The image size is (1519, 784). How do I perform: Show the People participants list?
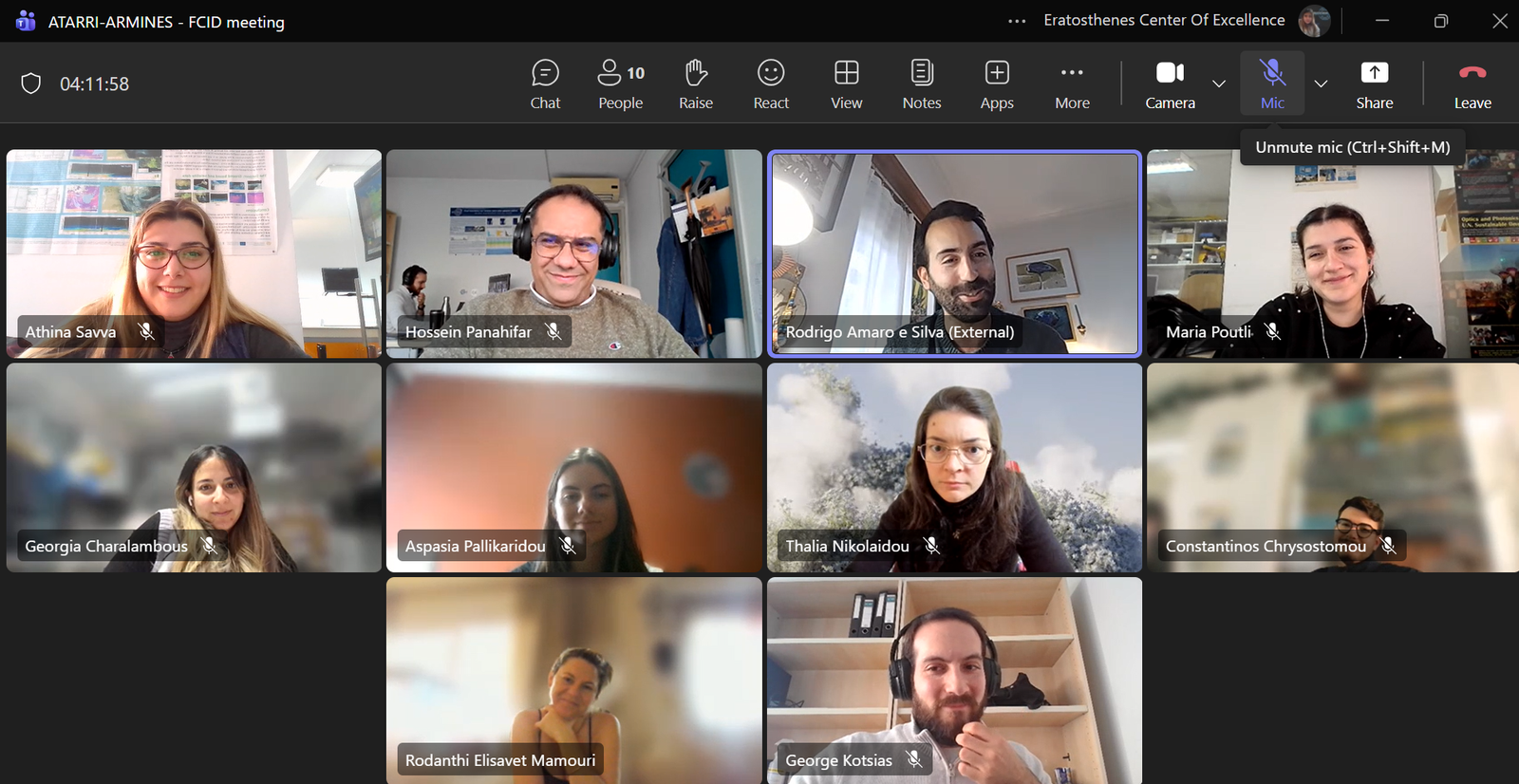click(x=621, y=84)
